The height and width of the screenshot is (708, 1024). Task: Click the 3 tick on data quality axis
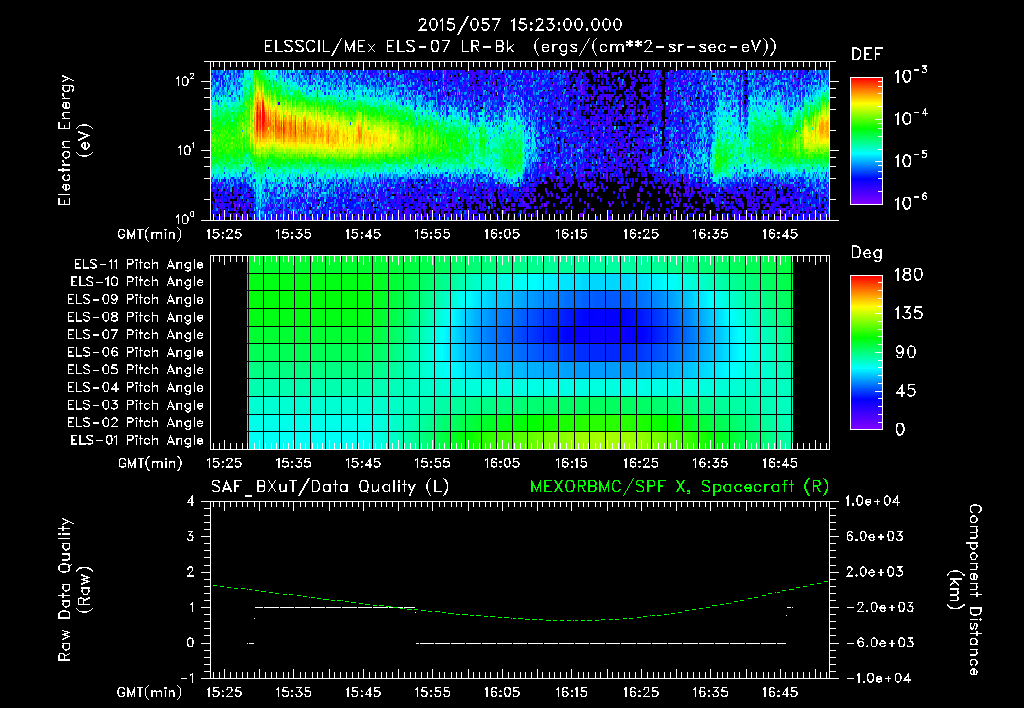click(191, 536)
